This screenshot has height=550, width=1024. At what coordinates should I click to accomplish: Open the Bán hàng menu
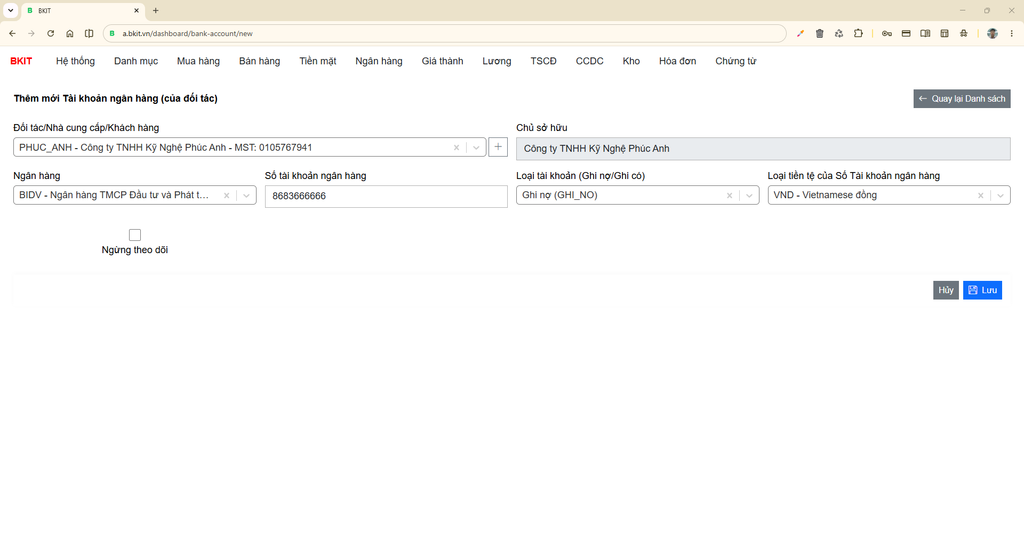tap(259, 61)
